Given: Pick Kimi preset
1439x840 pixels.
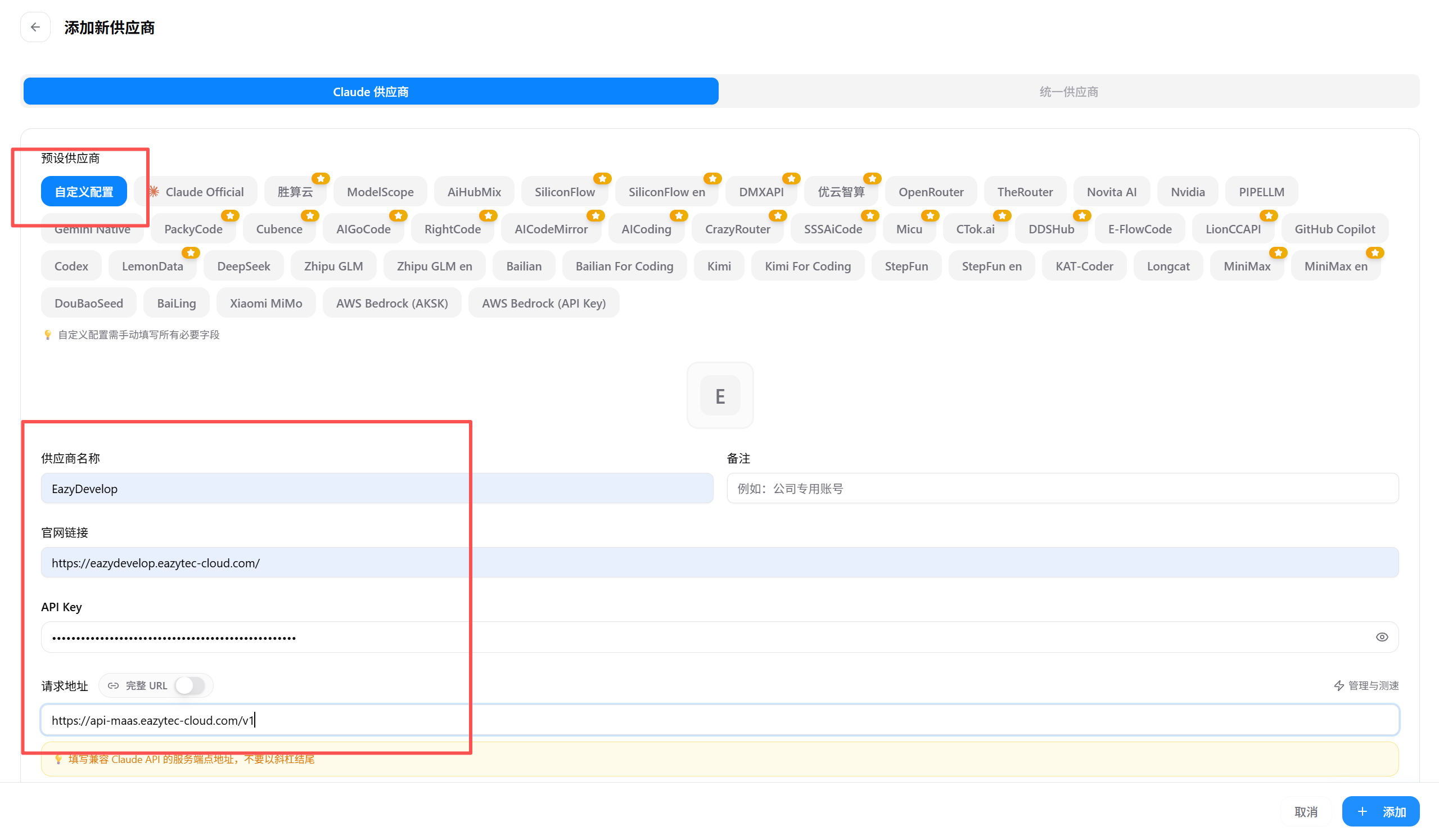Looking at the screenshot, I should (x=719, y=265).
